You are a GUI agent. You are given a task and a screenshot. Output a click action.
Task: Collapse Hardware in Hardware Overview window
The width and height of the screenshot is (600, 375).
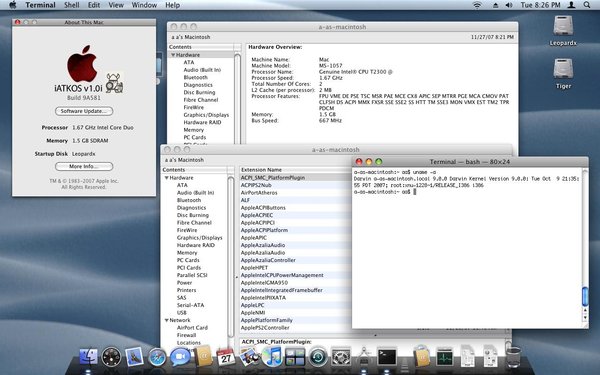point(173,55)
